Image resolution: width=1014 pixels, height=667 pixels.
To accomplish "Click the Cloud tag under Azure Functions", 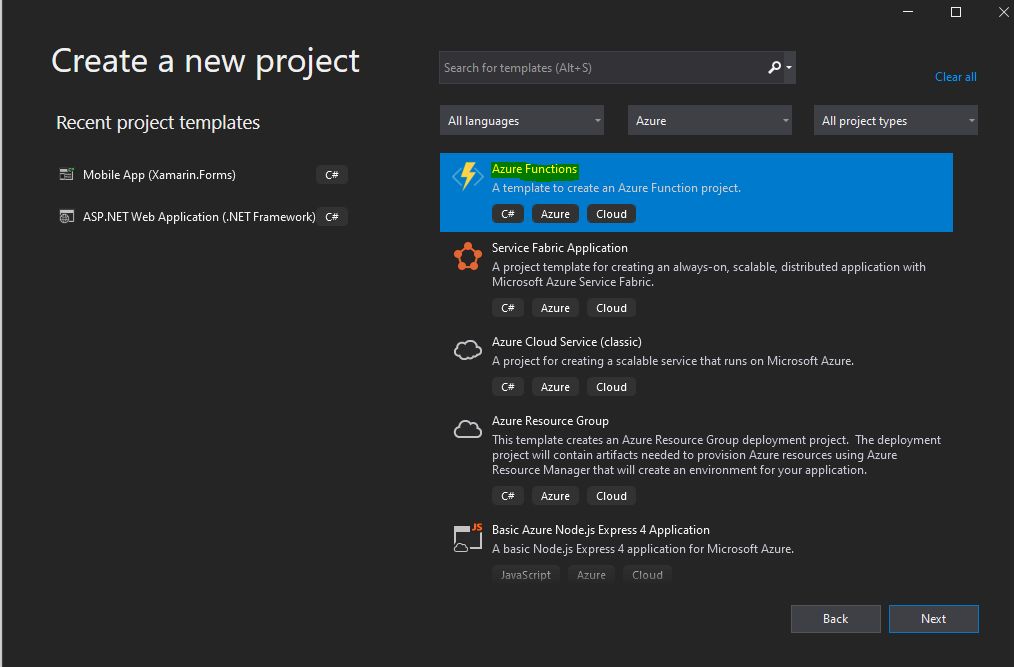I will pos(611,214).
